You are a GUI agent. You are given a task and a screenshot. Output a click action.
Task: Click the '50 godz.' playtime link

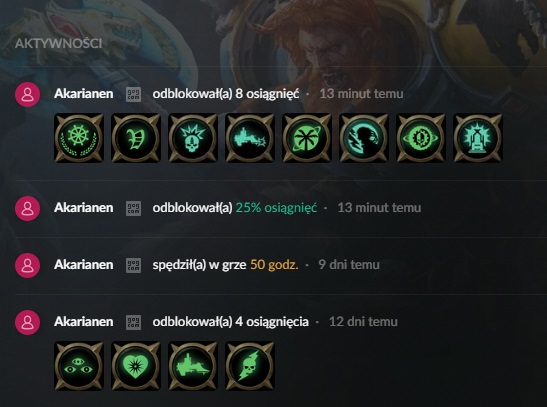274,265
